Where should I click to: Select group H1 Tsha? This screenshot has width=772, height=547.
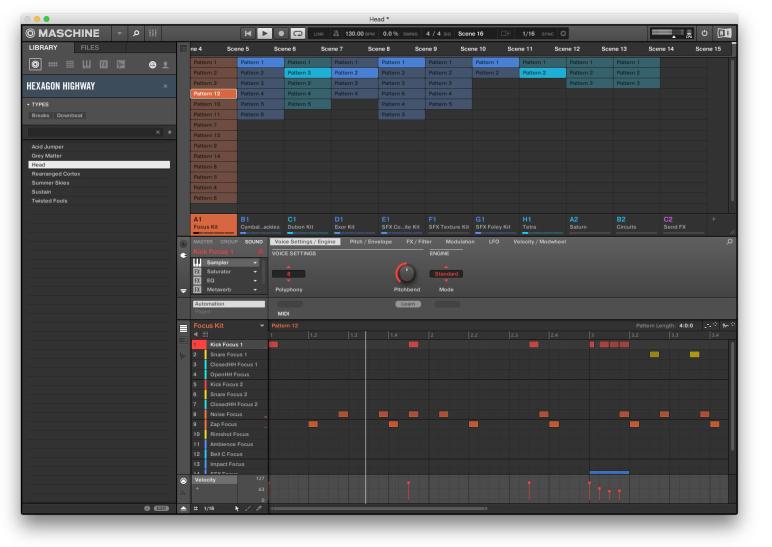point(542,224)
